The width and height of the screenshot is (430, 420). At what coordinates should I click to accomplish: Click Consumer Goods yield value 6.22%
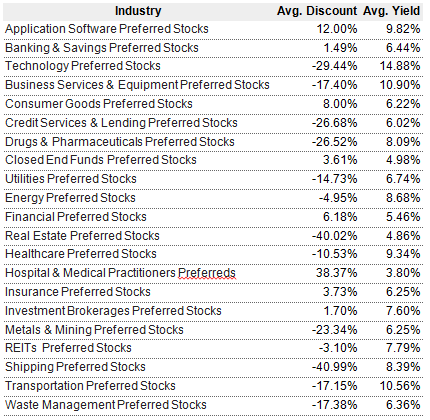click(x=403, y=104)
